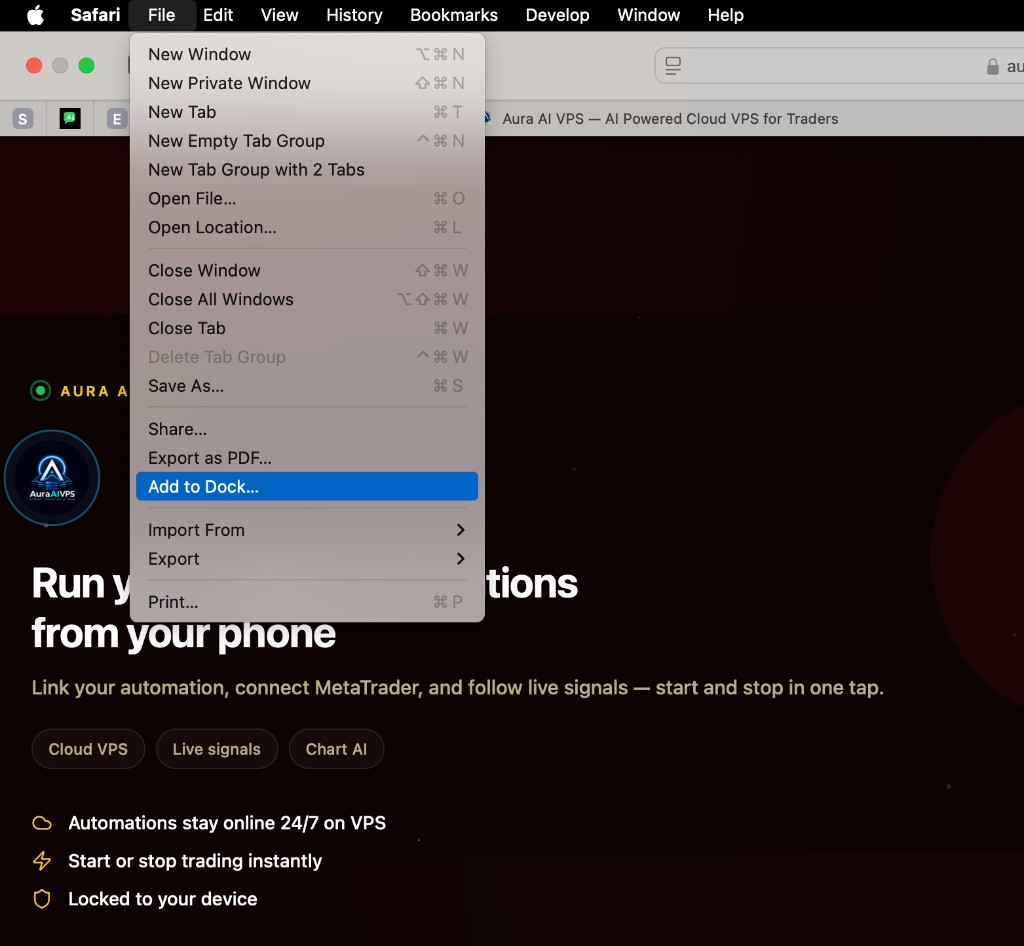Click 'Start or stop trading instantly' text
The image size is (1024, 946).
195,860
